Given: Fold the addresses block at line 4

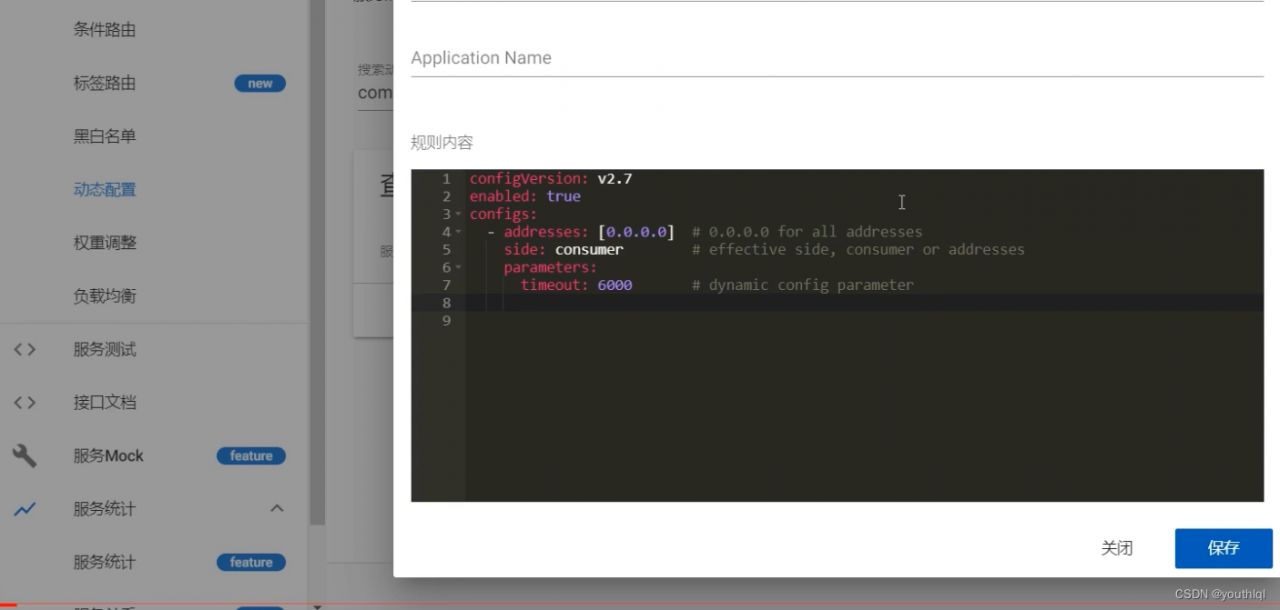Looking at the screenshot, I should coord(458,232).
